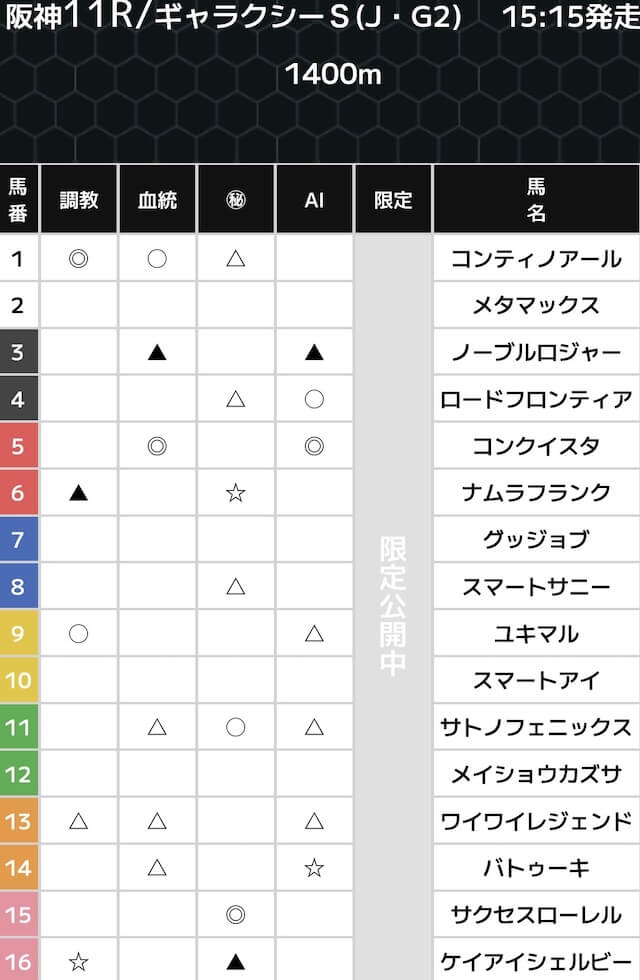
Task: Select the AI column header
Action: click(314, 199)
